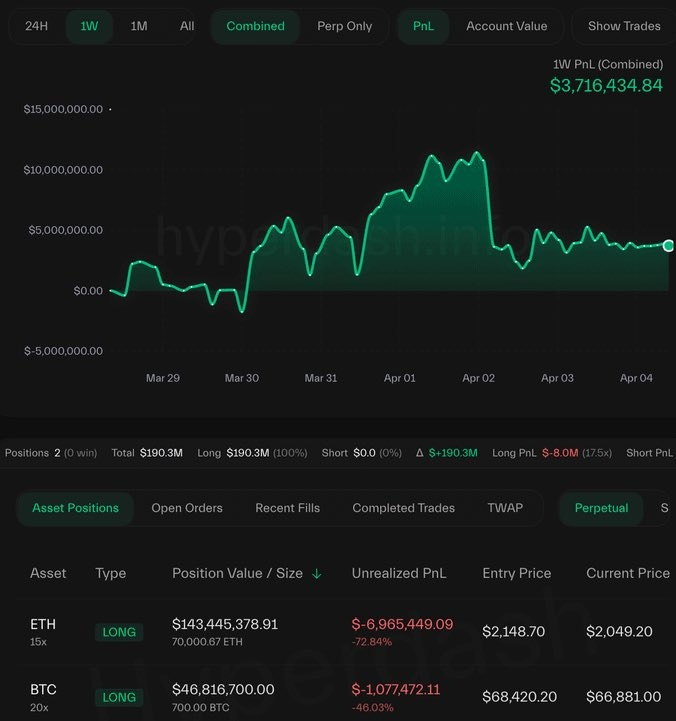
Task: Click the $10,000,000.00 axis label
Action: (x=63, y=170)
